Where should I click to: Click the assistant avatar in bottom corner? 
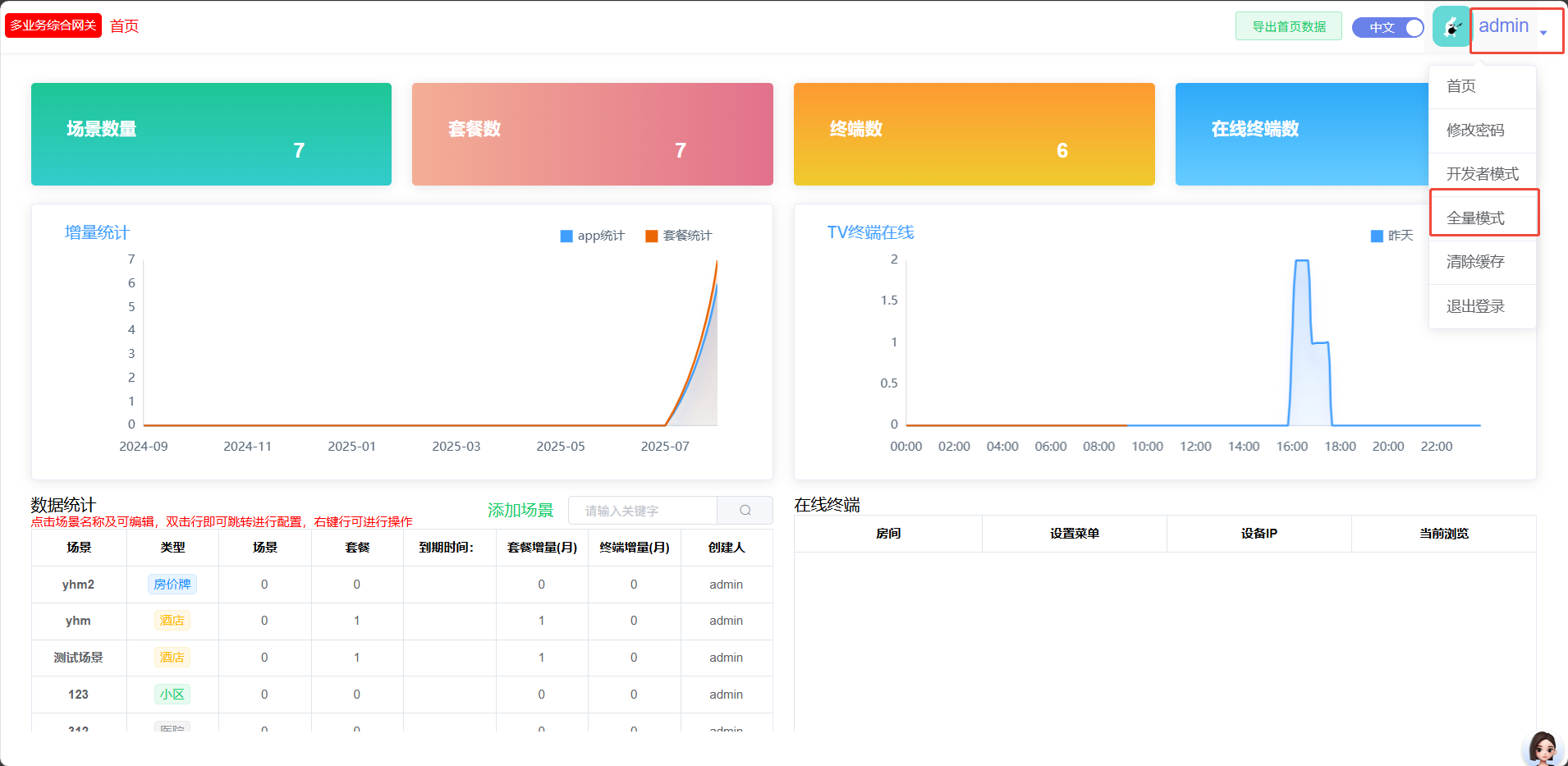coord(1543,748)
